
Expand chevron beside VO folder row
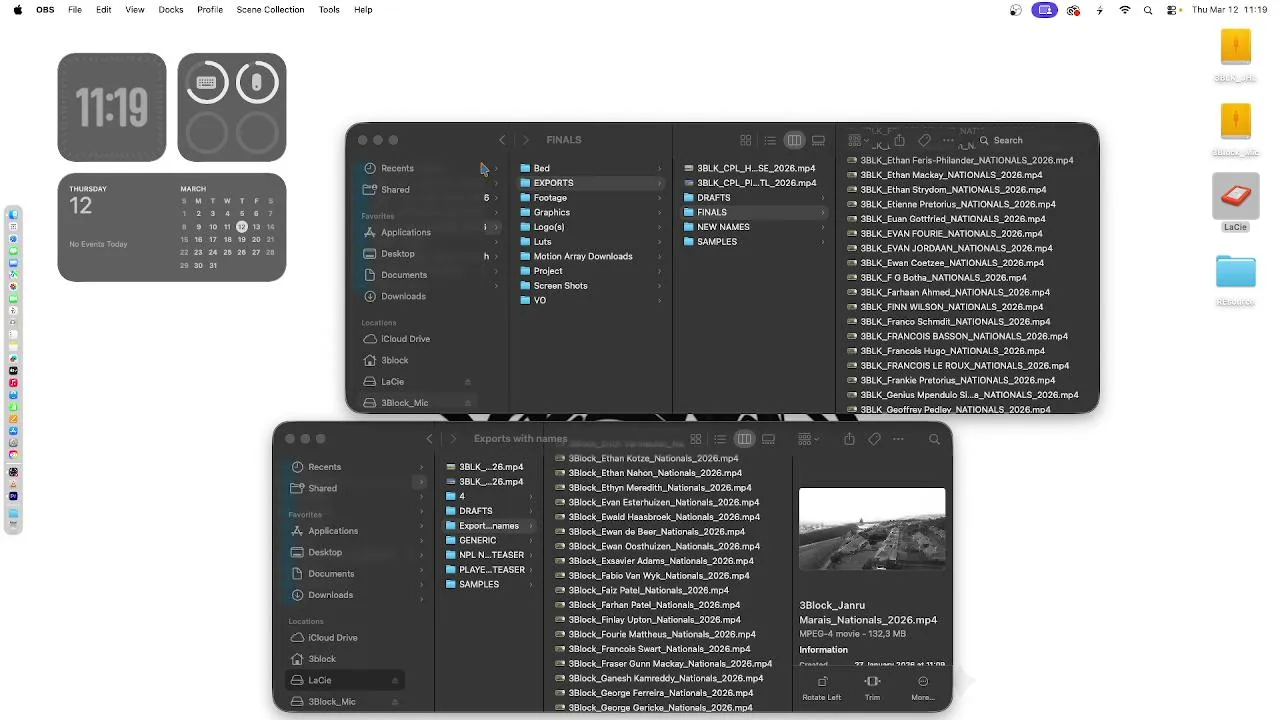click(x=658, y=301)
